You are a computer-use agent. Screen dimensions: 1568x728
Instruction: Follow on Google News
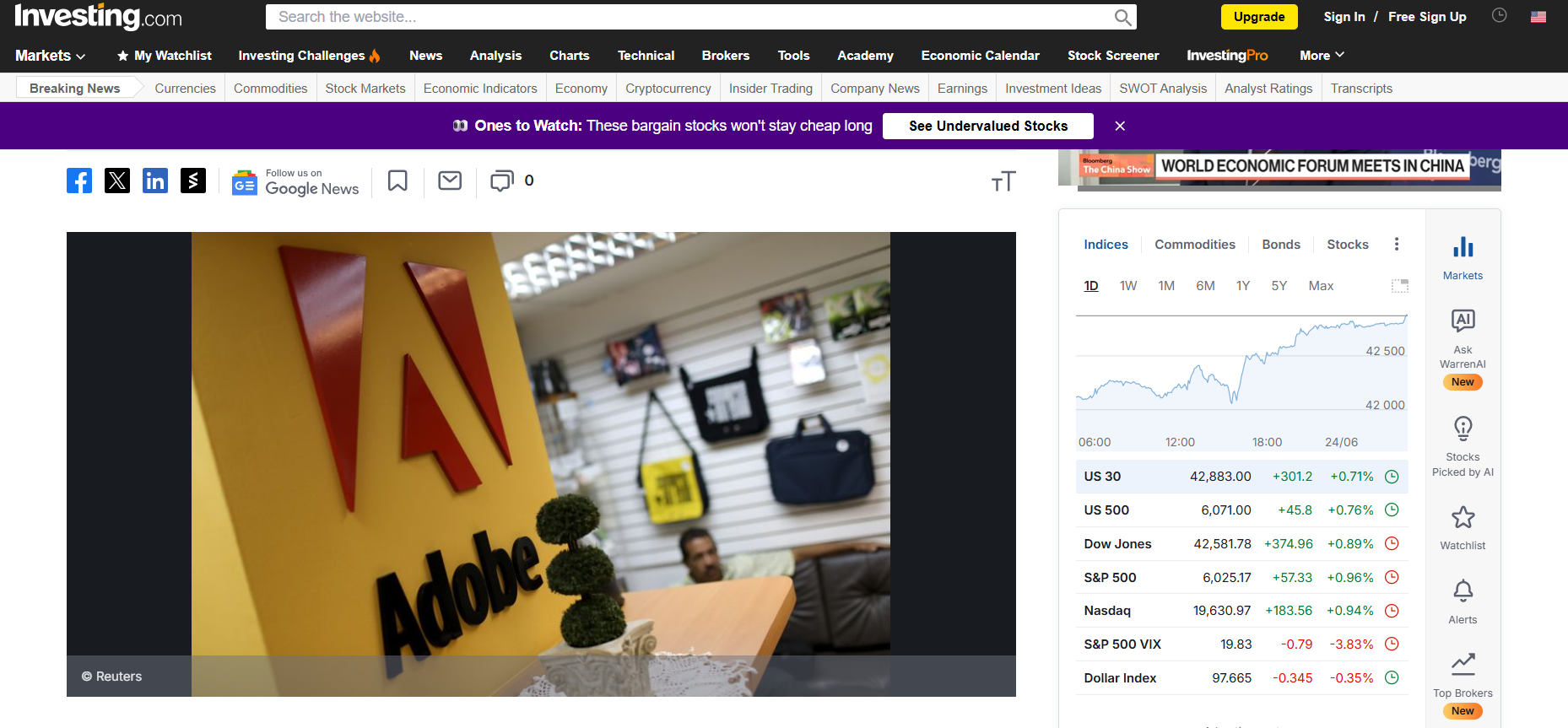click(x=295, y=181)
